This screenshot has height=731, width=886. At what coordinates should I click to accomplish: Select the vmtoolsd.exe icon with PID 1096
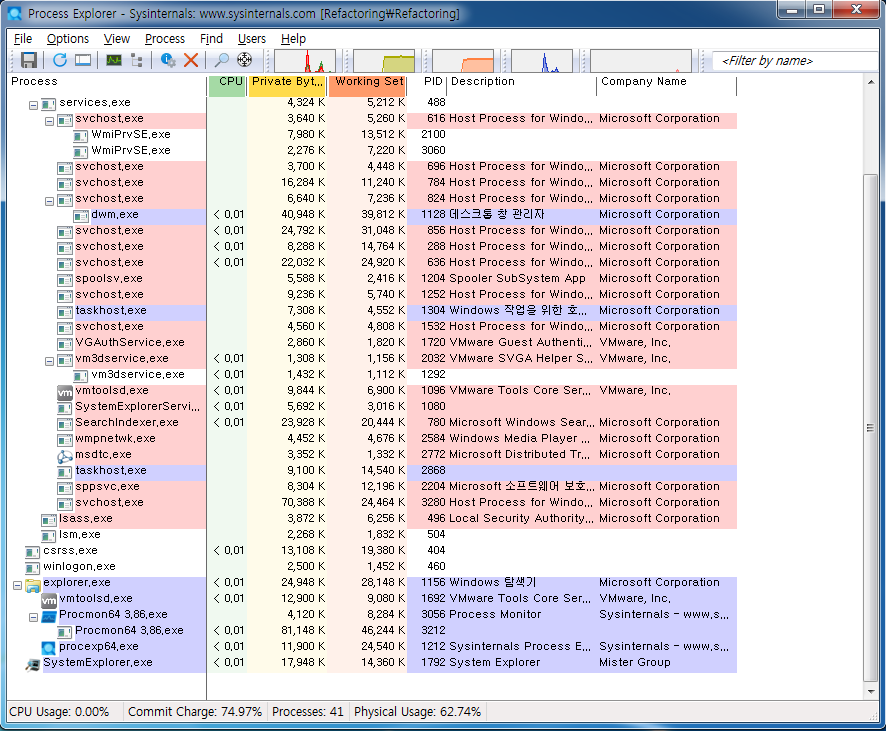65,391
